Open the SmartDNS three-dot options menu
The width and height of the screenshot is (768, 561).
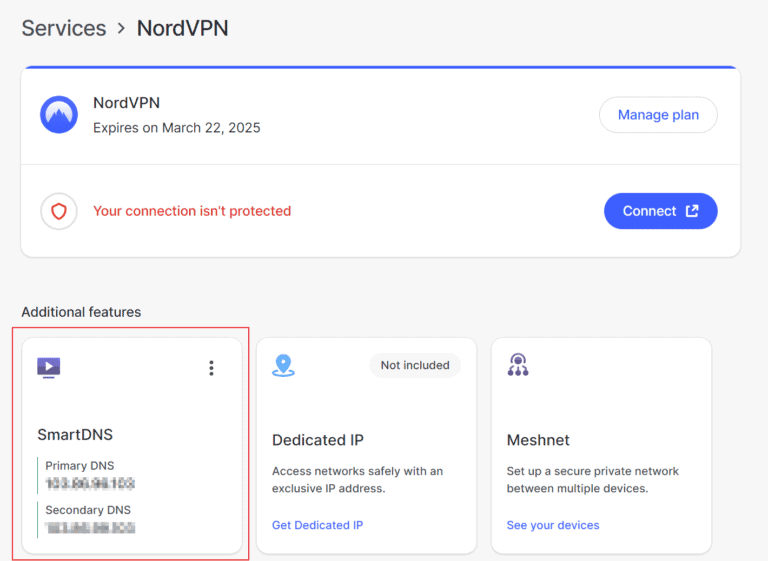pos(211,368)
